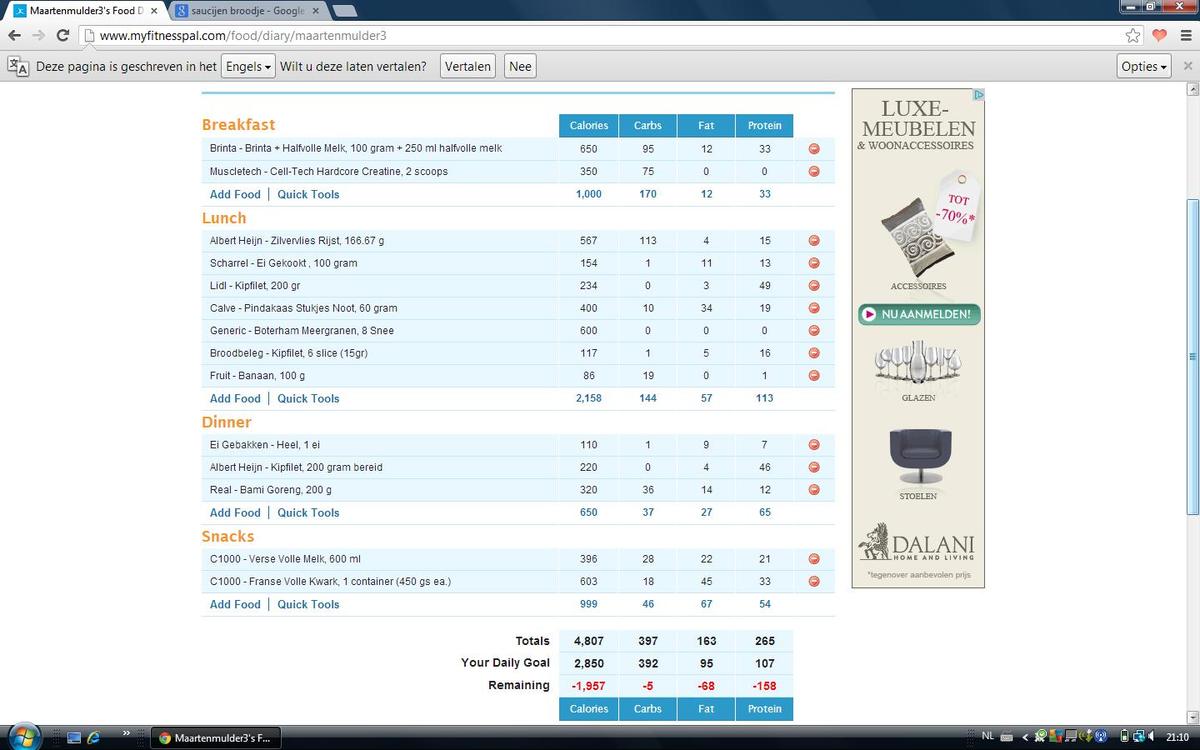Remove the Brinta breakfast entry with red icon
Screen dimensions: 1200x750
point(813,149)
